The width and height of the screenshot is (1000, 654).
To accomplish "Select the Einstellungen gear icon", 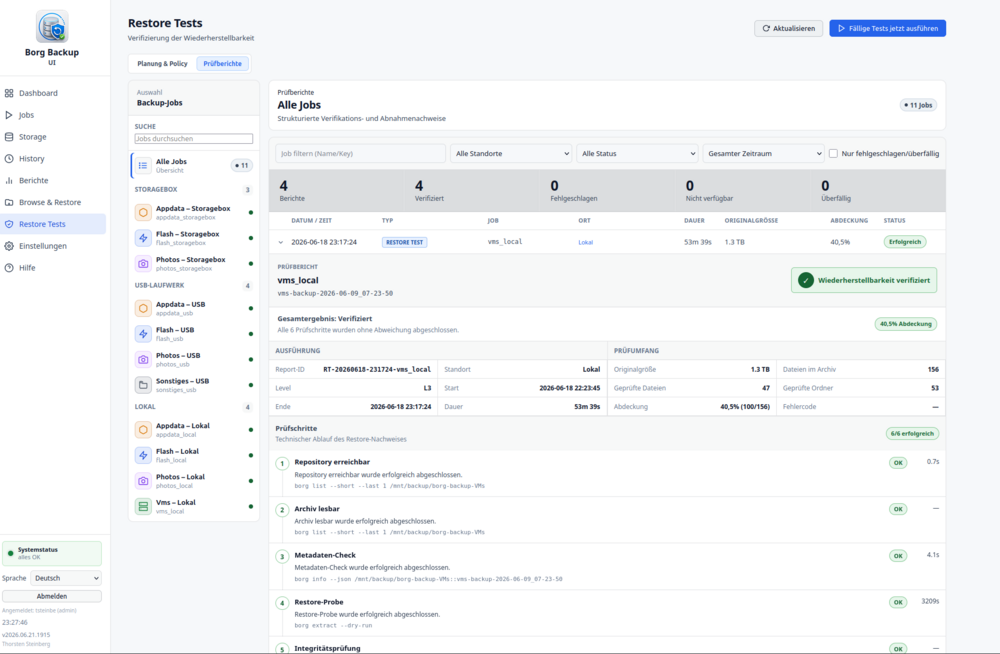I will [x=9, y=246].
